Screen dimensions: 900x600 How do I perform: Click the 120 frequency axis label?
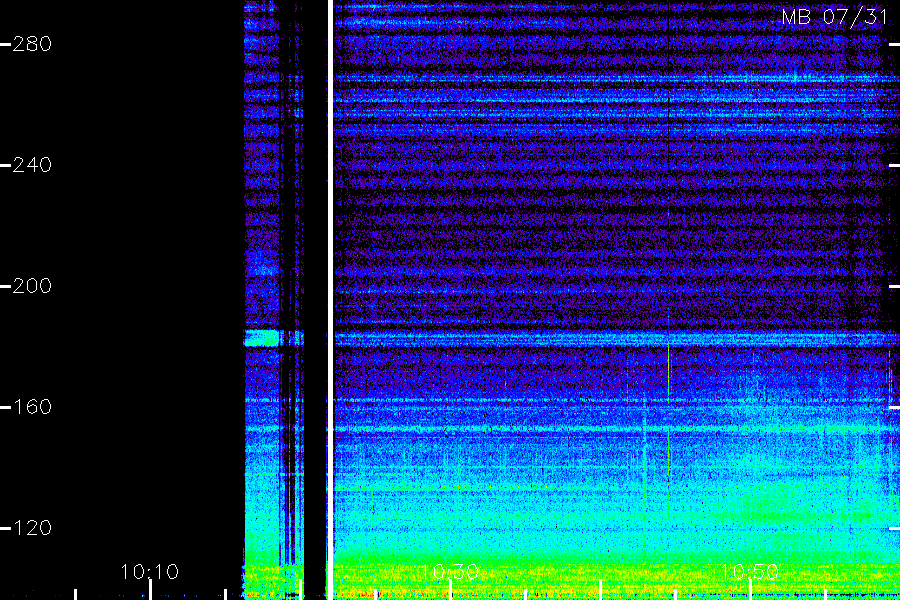32,528
